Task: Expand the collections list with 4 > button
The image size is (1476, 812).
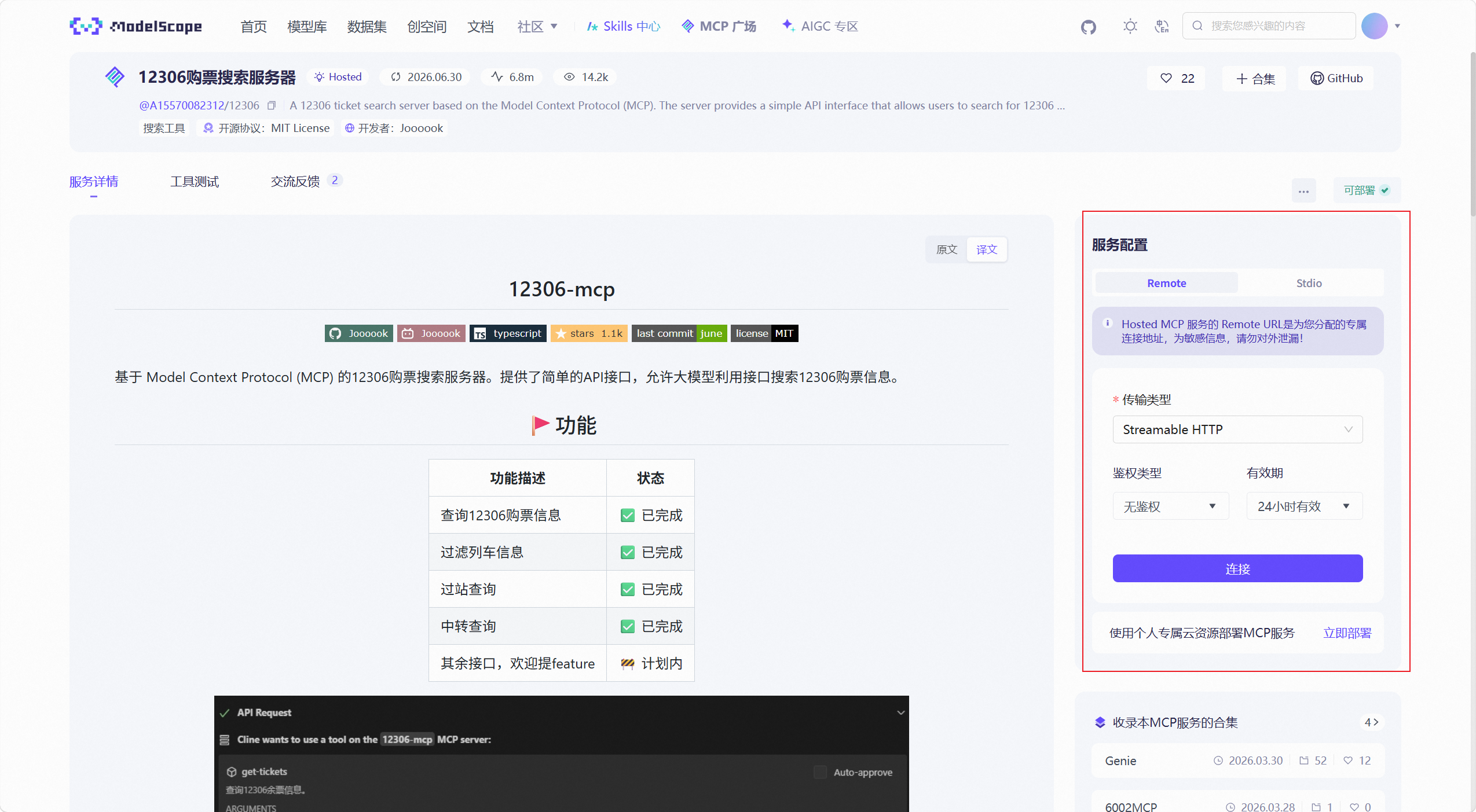Action: tap(1371, 722)
